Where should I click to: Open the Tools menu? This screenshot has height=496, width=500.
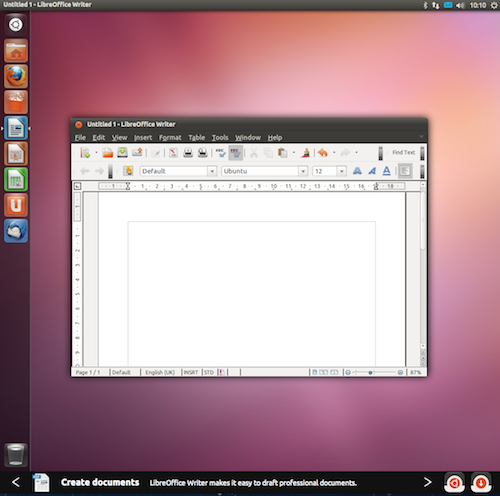(220, 137)
